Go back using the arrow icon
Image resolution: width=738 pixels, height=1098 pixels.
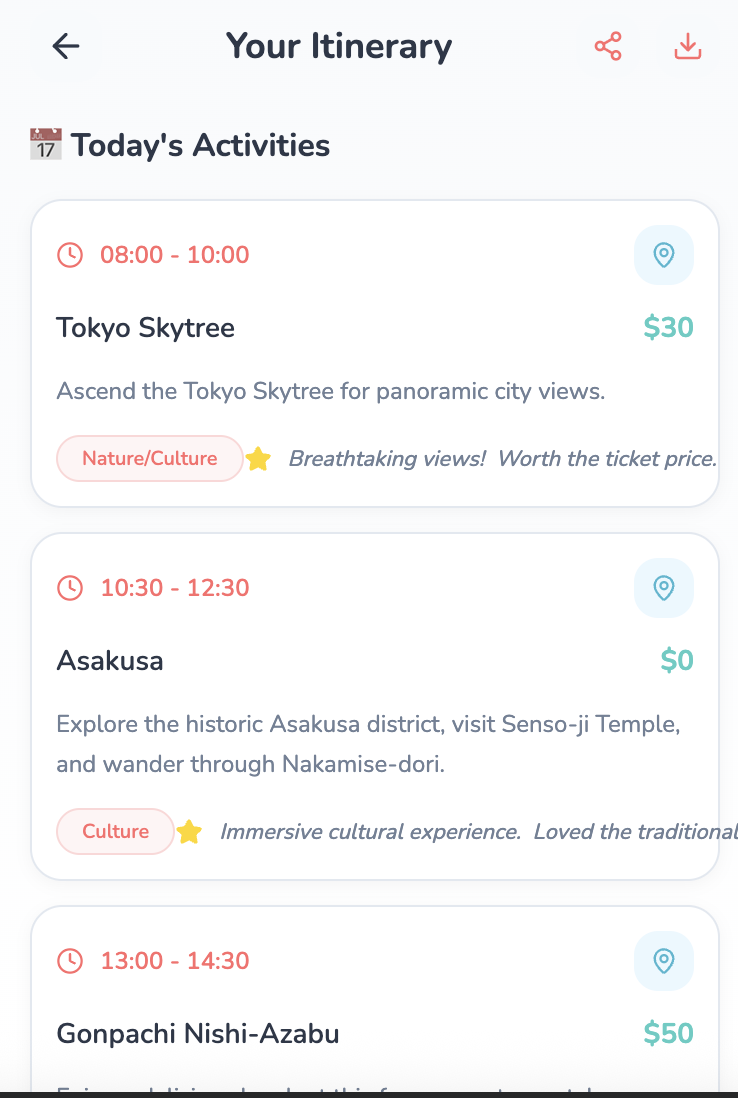[66, 46]
